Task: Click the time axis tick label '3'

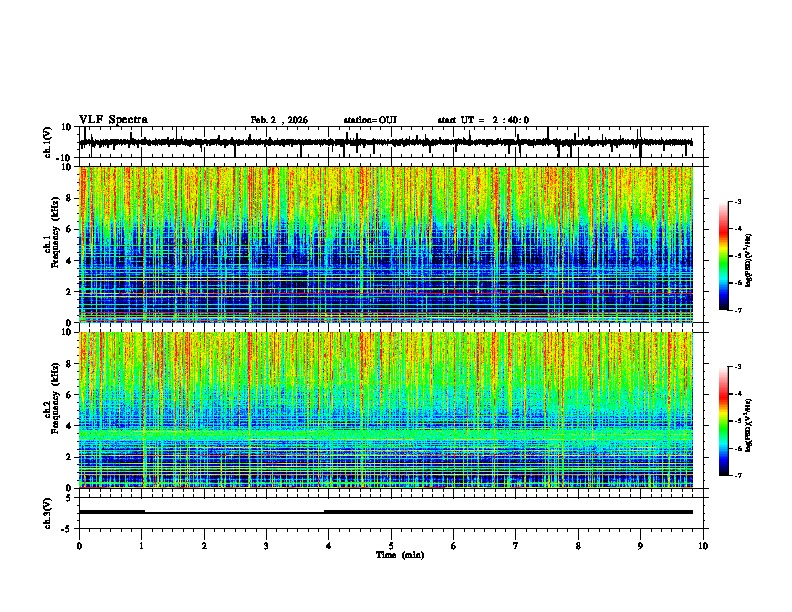Action: pos(266,546)
